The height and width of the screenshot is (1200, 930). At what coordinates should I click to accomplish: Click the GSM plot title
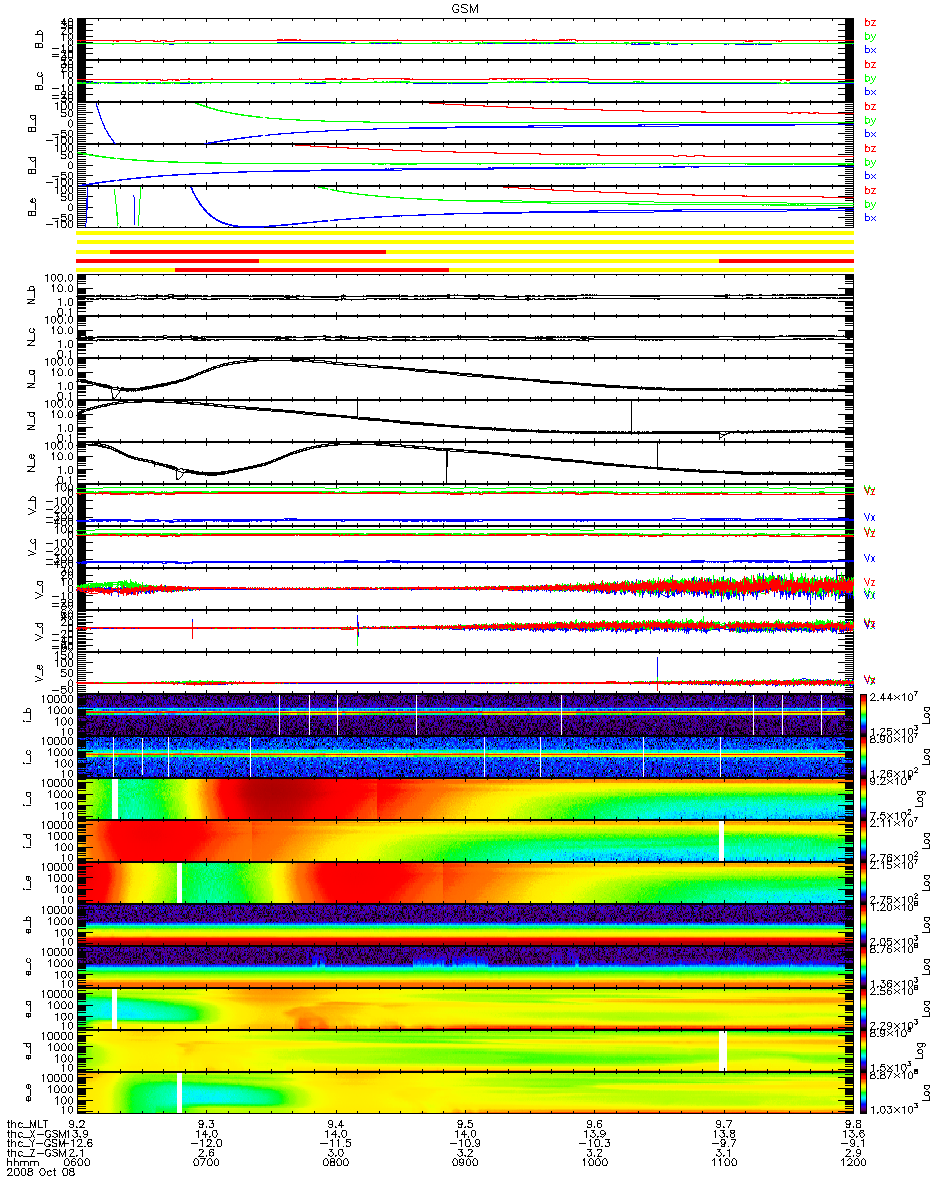tap(464, 7)
